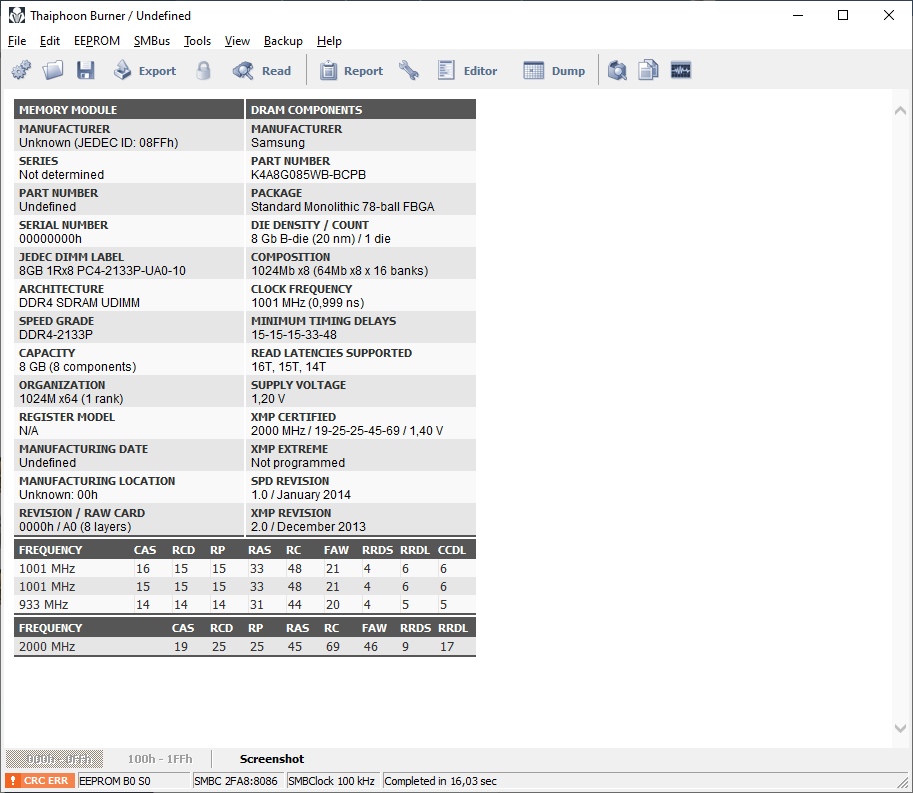Click 'Standard Monolithic 78-ball FBGA' package value
Viewport: 913px width, 793px height.
342,207
